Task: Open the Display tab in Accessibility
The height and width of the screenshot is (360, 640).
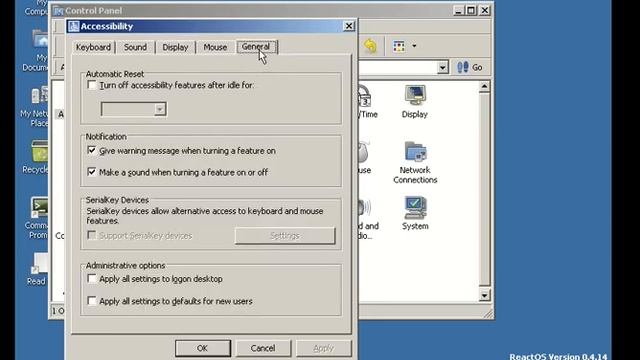Action: [175, 47]
